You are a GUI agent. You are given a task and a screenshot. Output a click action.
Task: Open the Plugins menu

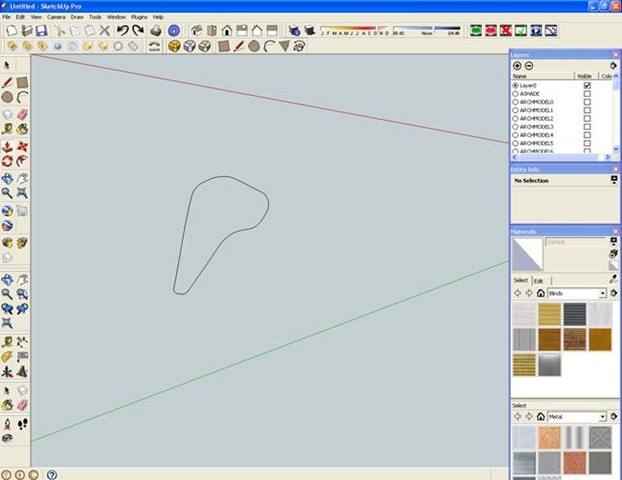coord(139,17)
